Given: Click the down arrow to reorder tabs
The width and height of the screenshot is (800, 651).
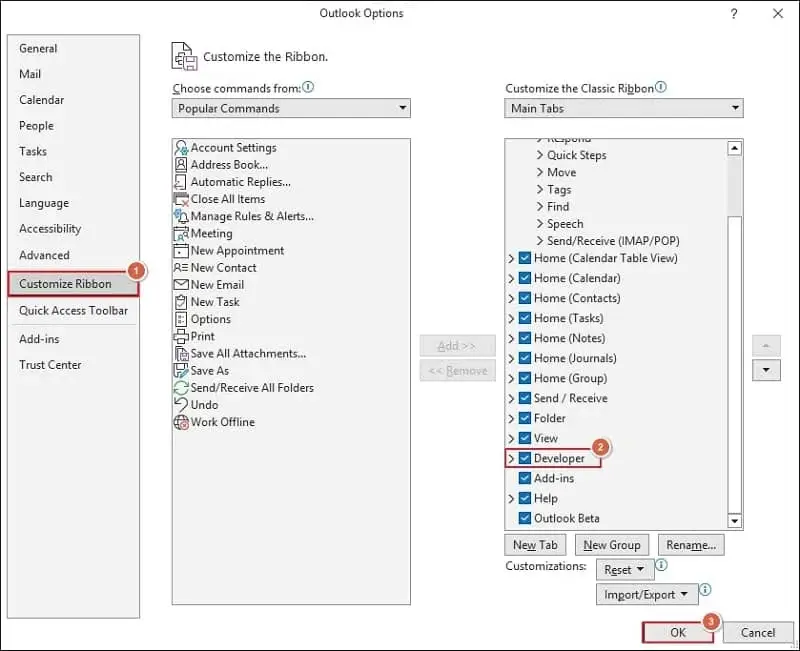Looking at the screenshot, I should pos(766,369).
